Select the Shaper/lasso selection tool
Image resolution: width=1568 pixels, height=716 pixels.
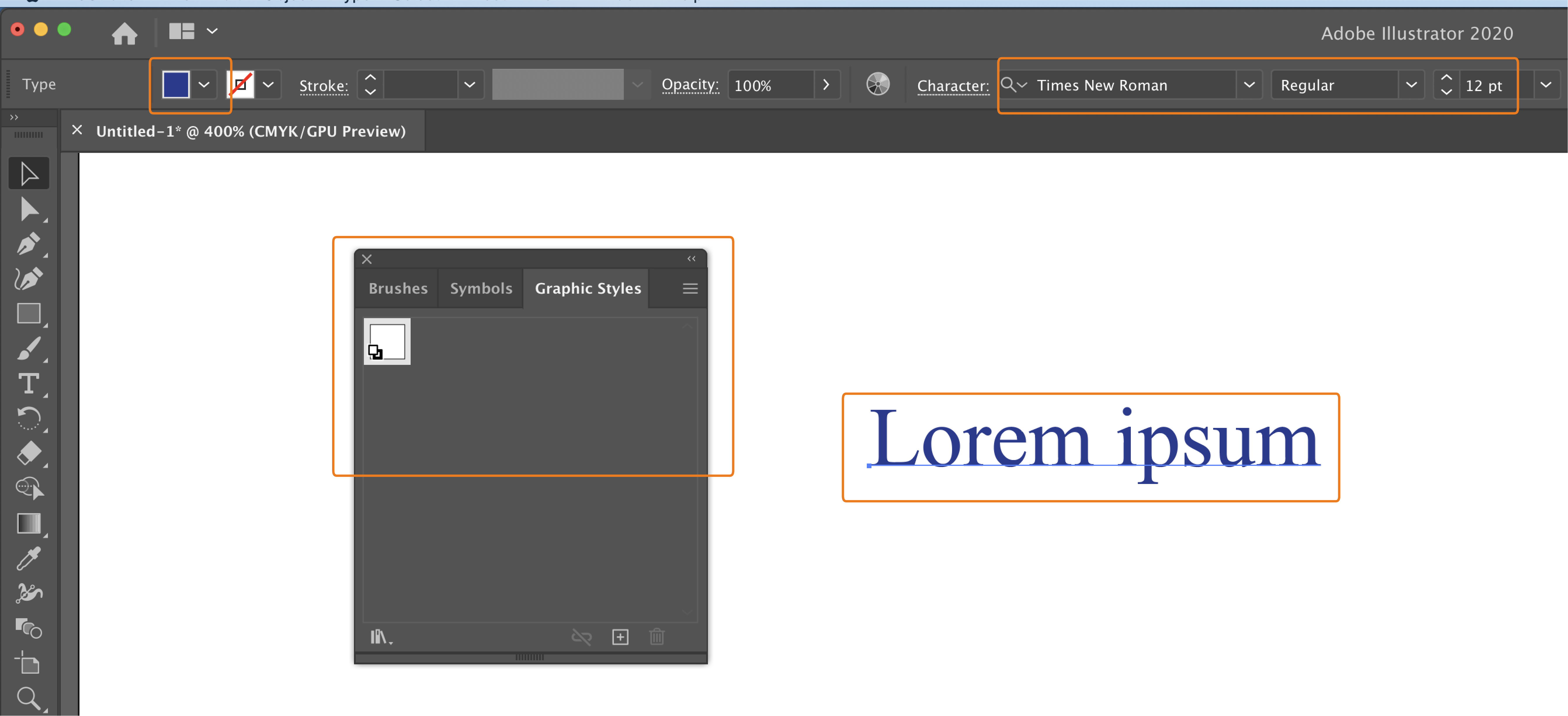click(x=29, y=489)
